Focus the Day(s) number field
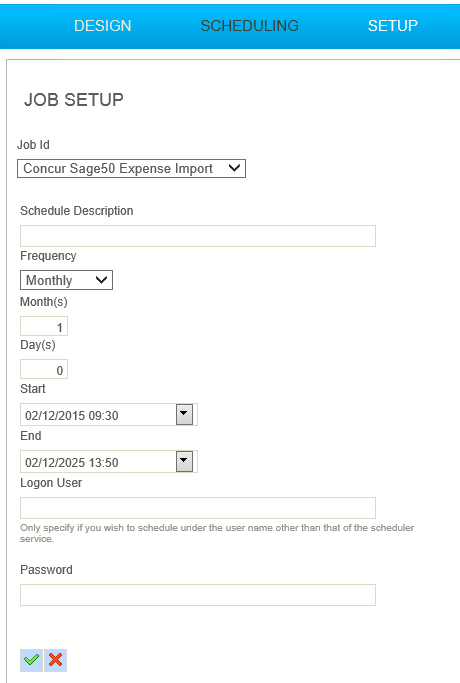 [x=44, y=369]
